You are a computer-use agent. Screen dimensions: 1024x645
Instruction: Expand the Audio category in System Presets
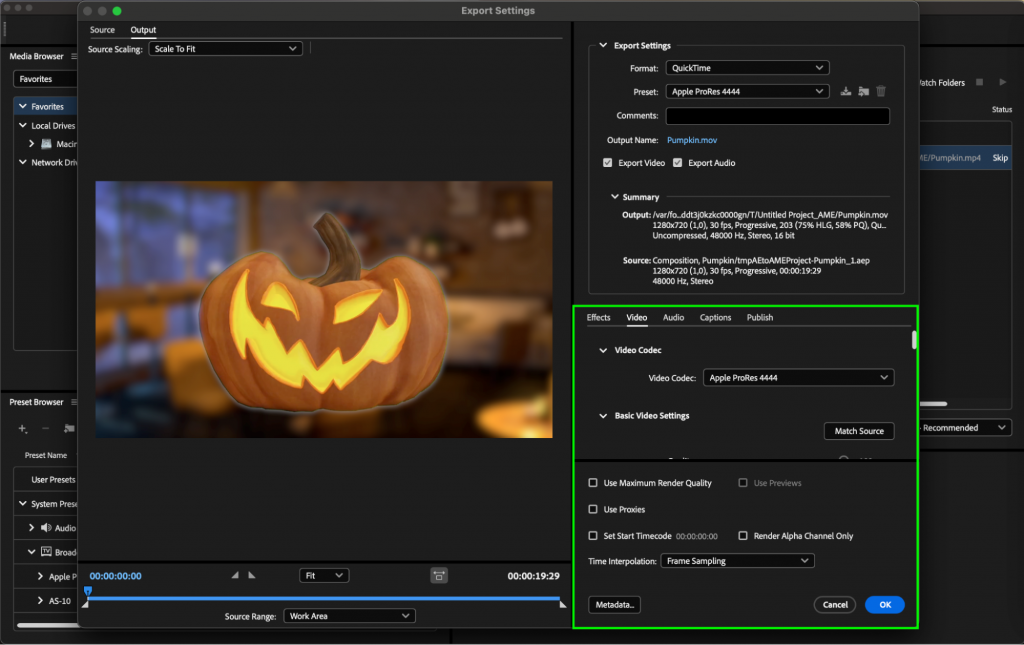pos(32,528)
